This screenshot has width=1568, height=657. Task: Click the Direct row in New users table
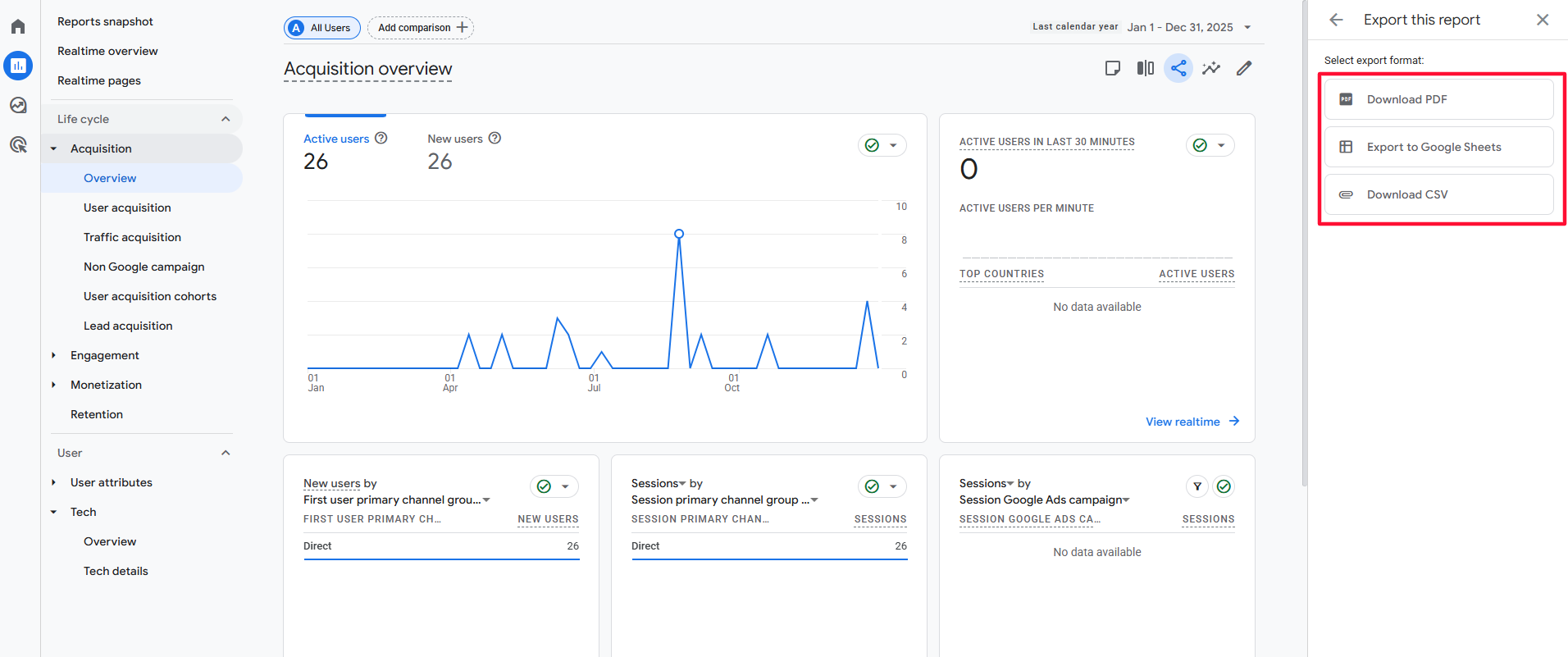pyautogui.click(x=441, y=546)
